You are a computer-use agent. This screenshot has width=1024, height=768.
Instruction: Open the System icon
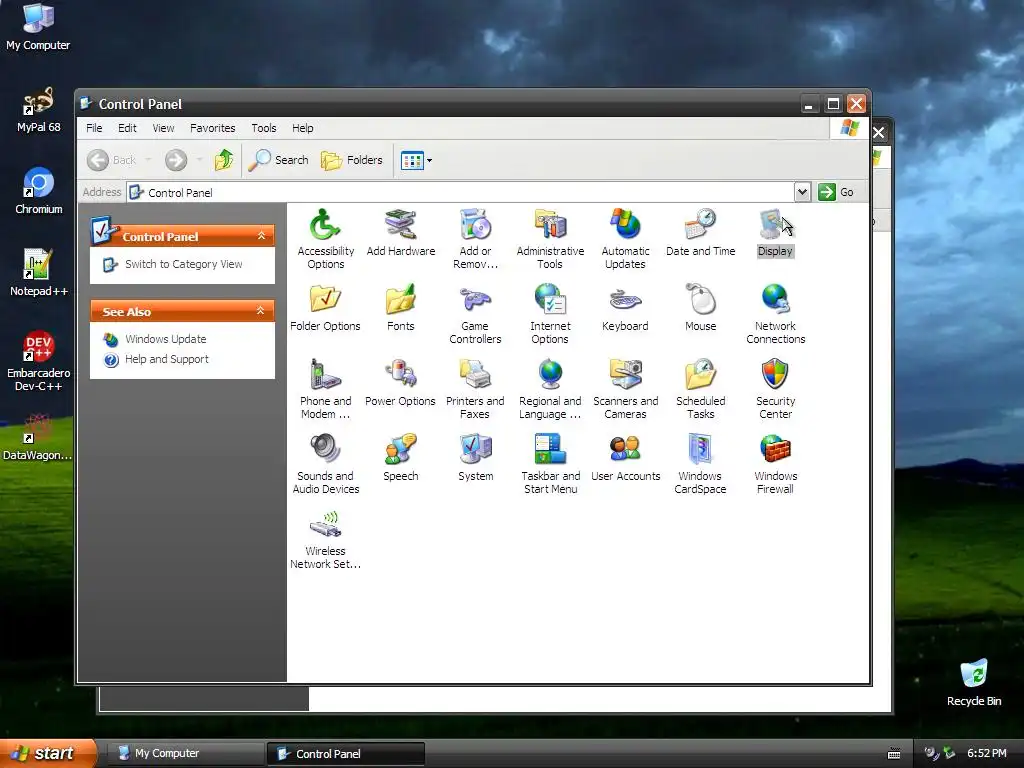pos(475,450)
